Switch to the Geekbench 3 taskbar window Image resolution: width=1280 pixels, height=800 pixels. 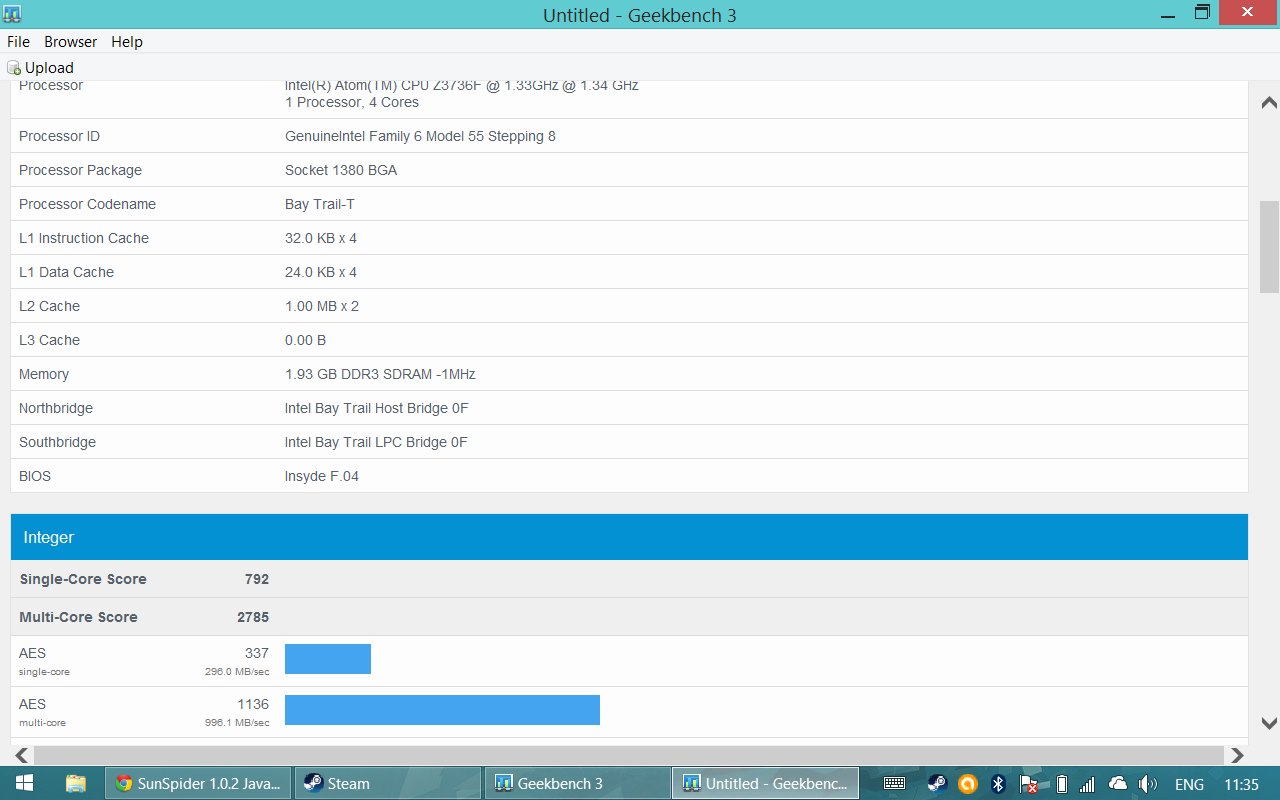click(x=577, y=783)
